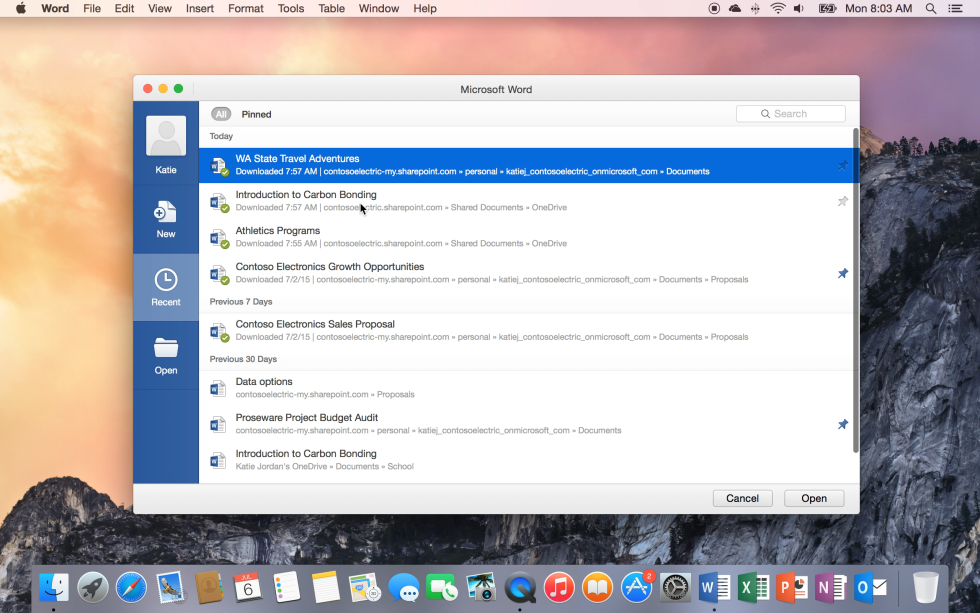Click the Open button
The image size is (980, 613).
point(813,498)
